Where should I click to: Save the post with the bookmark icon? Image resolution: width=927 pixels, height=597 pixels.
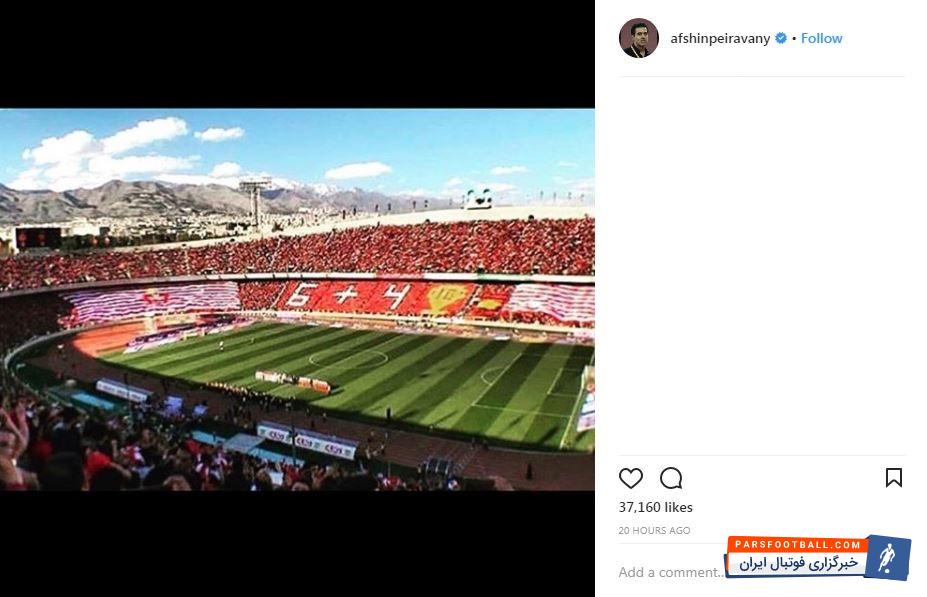point(893,478)
